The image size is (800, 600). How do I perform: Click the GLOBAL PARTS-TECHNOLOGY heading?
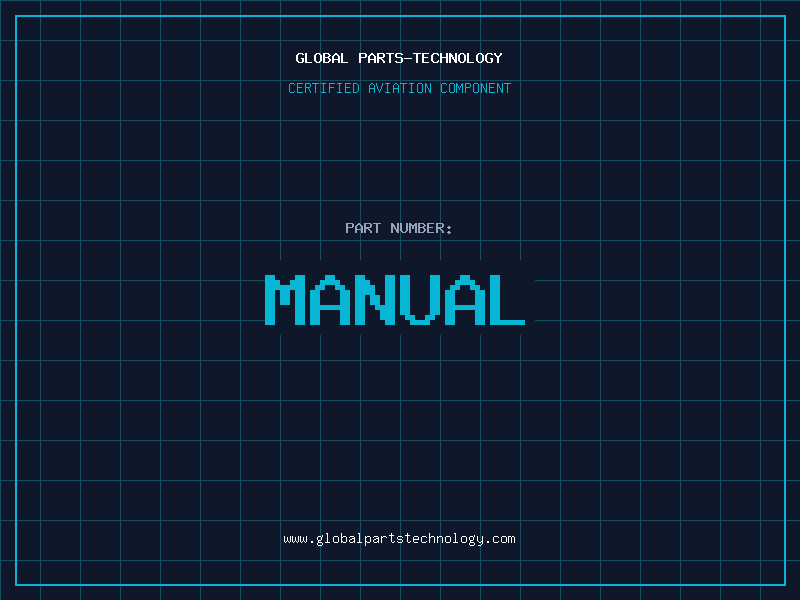pyautogui.click(x=399, y=58)
